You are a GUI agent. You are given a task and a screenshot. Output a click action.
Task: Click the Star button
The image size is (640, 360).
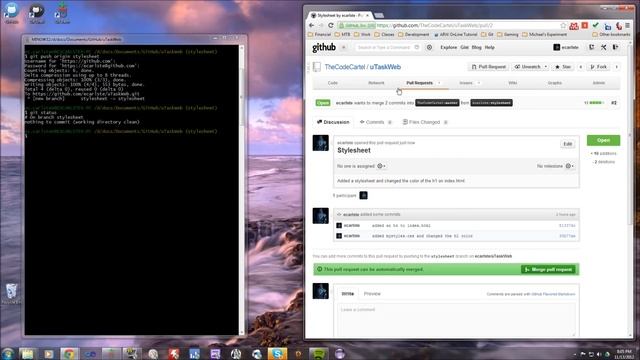click(563, 67)
